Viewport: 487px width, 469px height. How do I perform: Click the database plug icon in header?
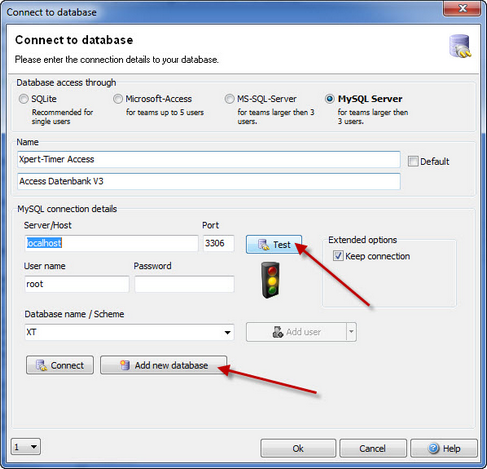pyautogui.click(x=460, y=46)
